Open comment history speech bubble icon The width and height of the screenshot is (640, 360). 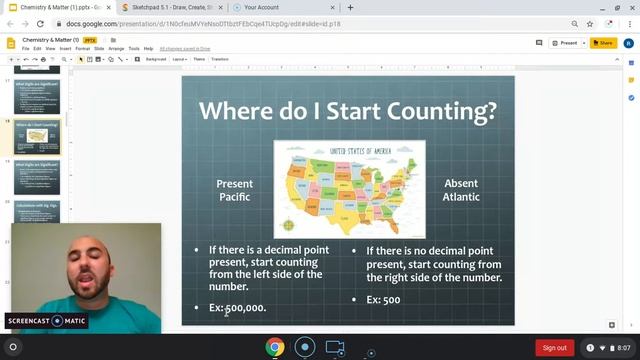coord(539,43)
